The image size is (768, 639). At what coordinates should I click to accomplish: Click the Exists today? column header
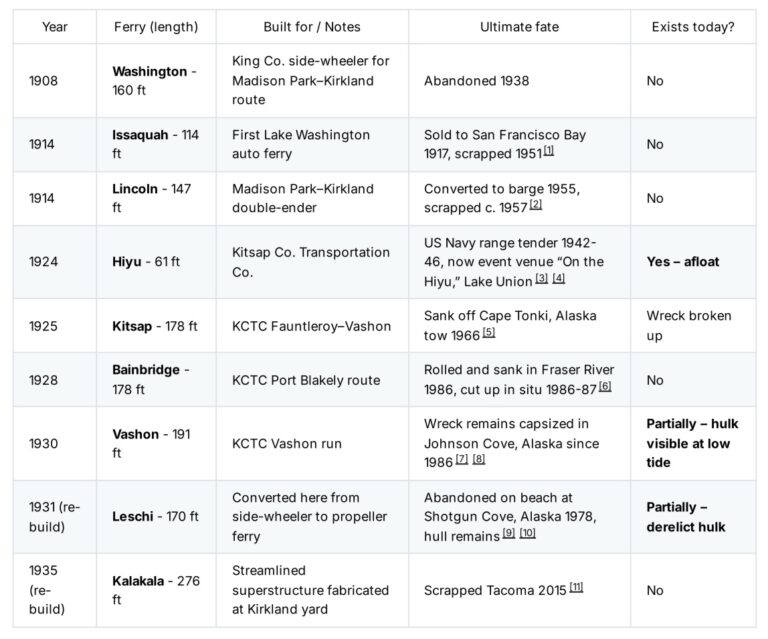tap(693, 27)
